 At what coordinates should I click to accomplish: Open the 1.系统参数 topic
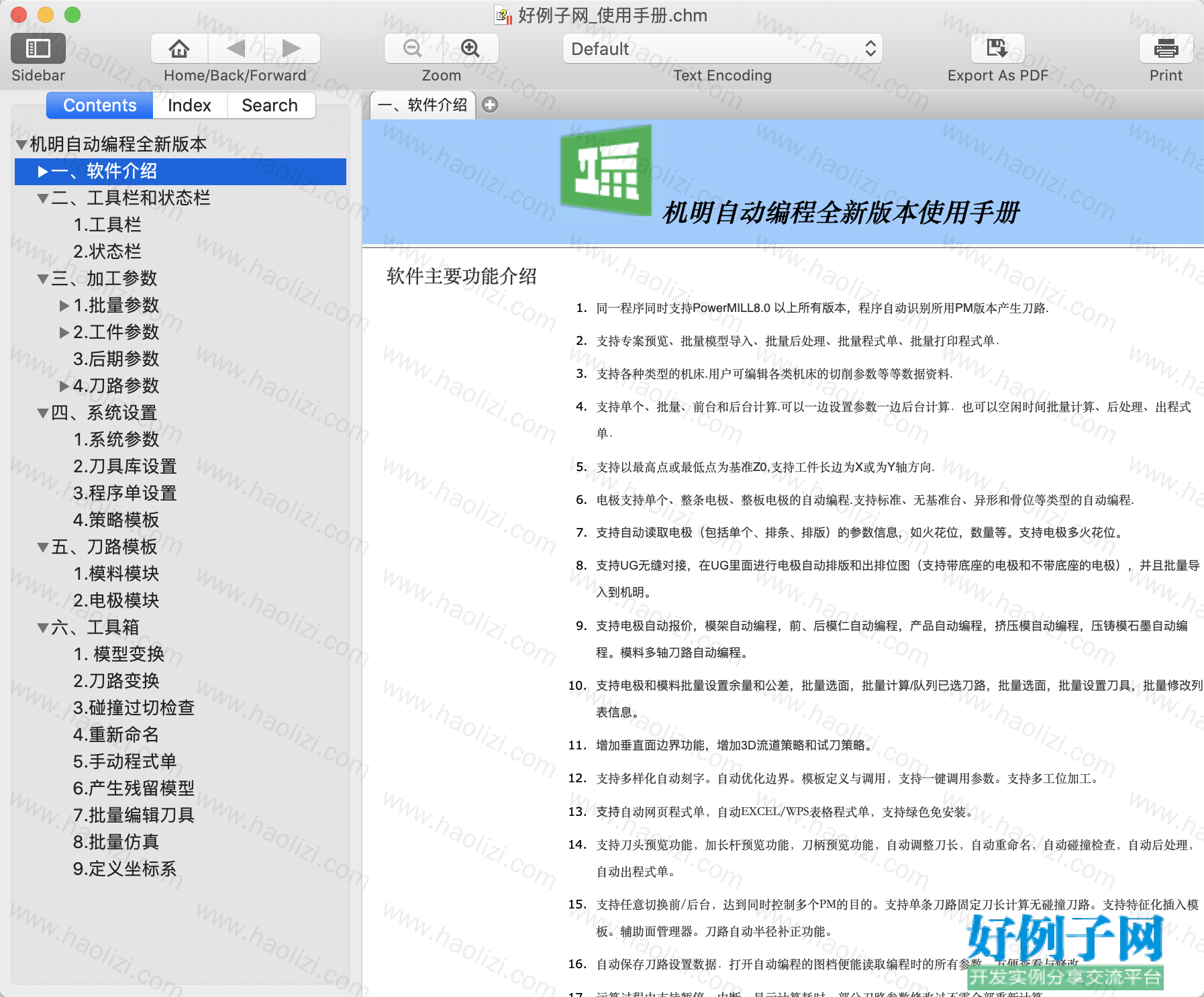pos(116,439)
